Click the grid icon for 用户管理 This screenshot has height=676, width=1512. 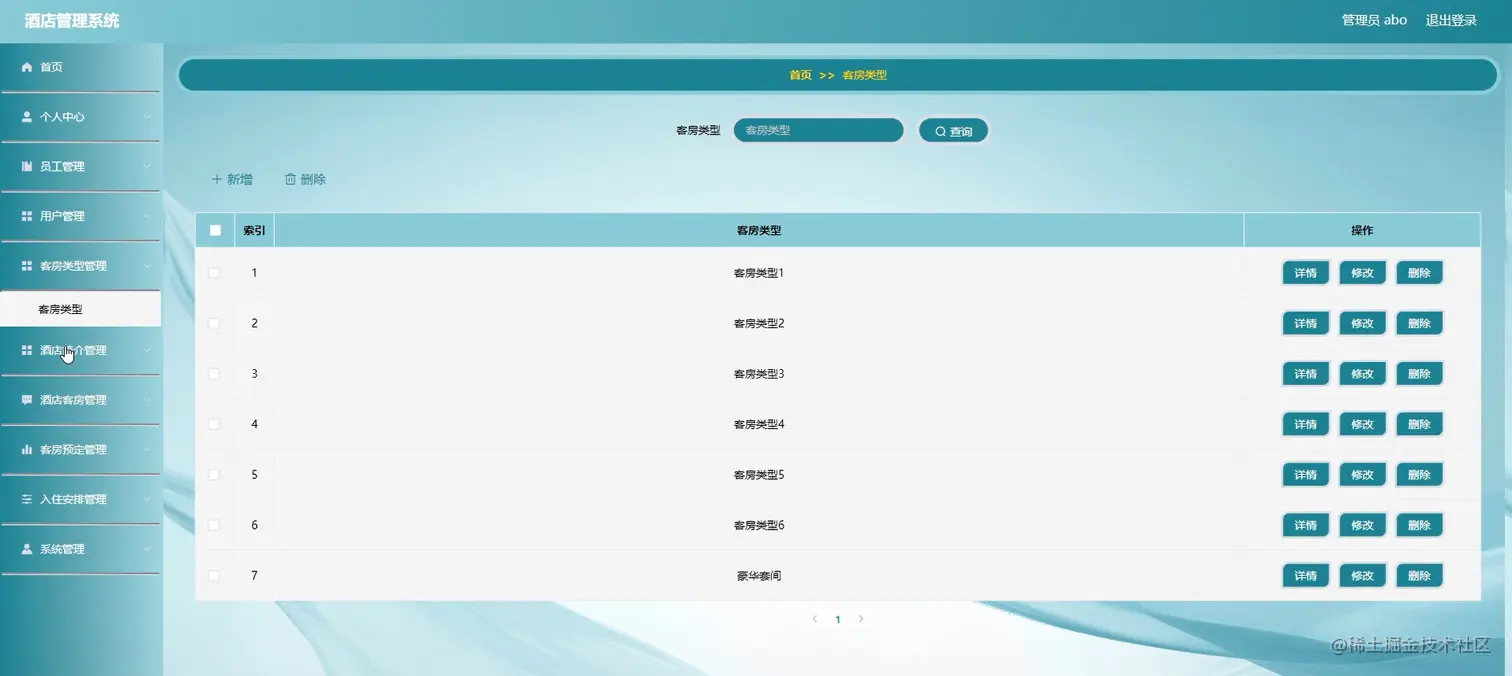(27, 216)
